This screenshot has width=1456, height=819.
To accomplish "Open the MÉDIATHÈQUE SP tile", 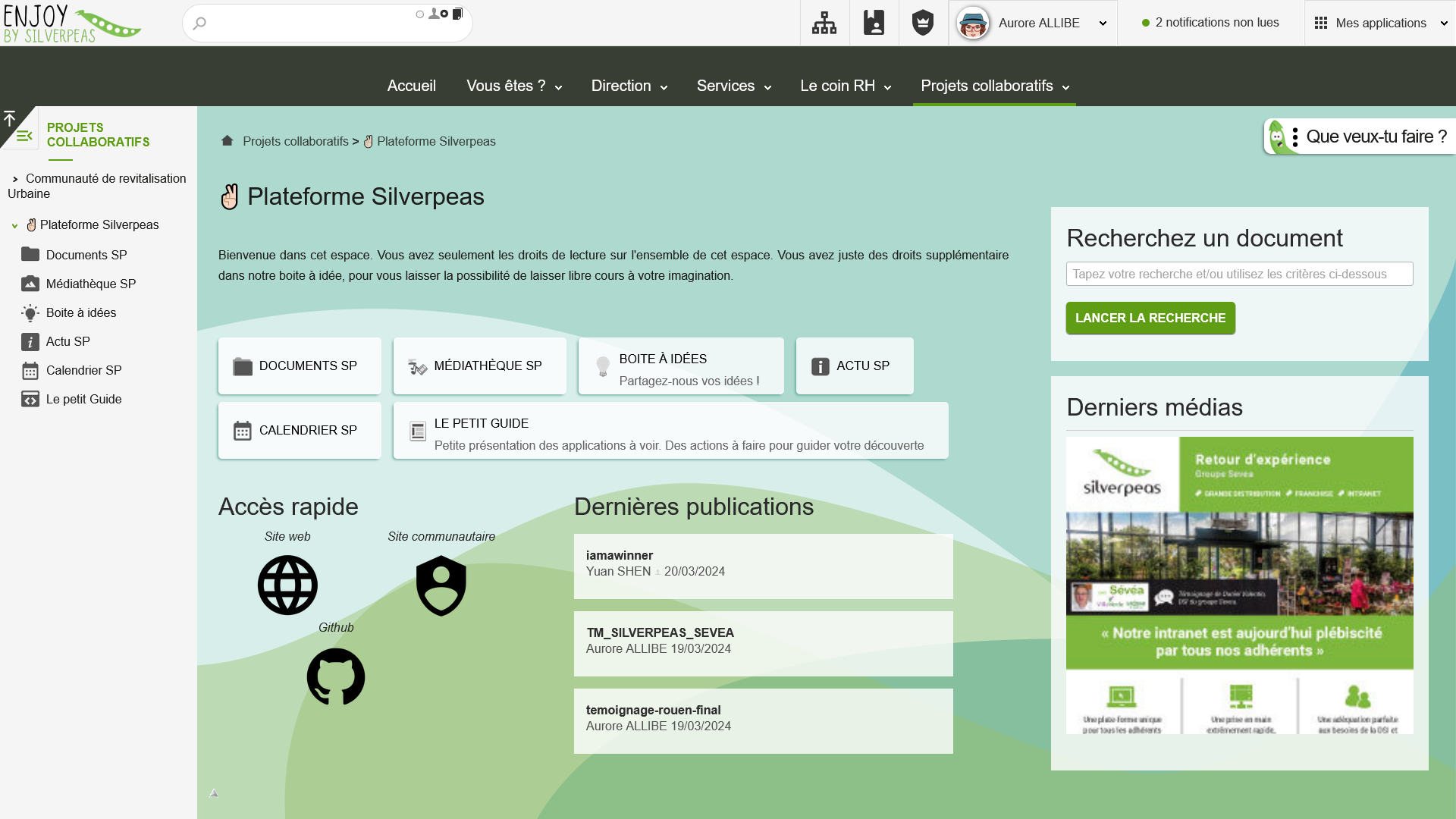I will (x=479, y=366).
